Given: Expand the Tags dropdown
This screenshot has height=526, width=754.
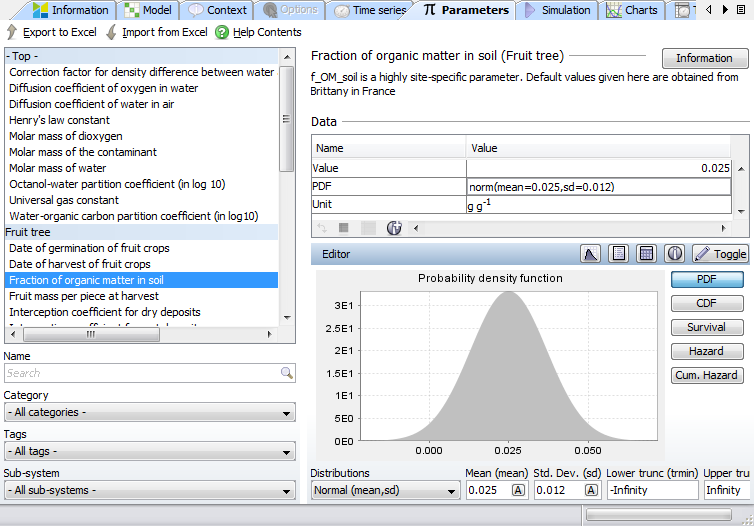Looking at the screenshot, I should tap(149, 451).
